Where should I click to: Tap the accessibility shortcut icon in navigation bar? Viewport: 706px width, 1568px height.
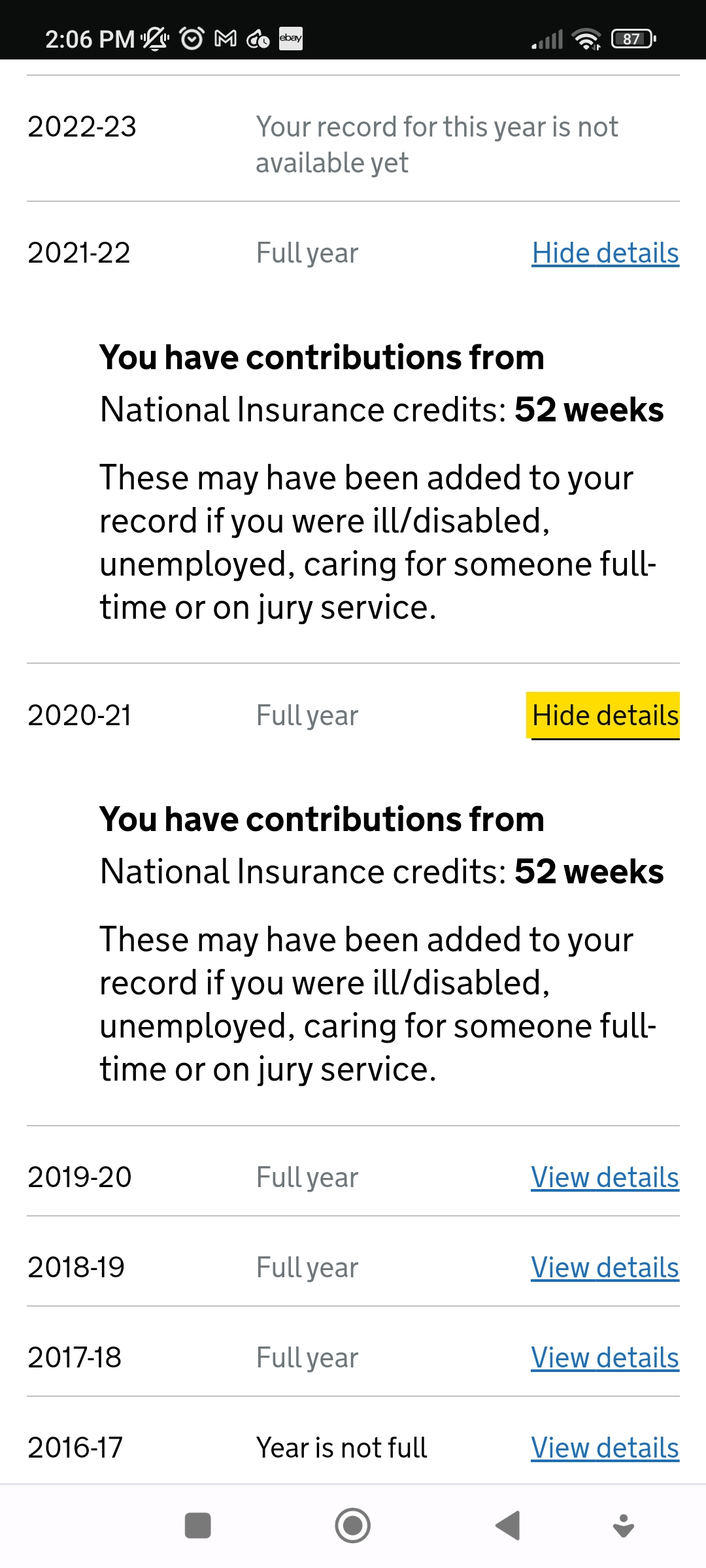point(624,1526)
